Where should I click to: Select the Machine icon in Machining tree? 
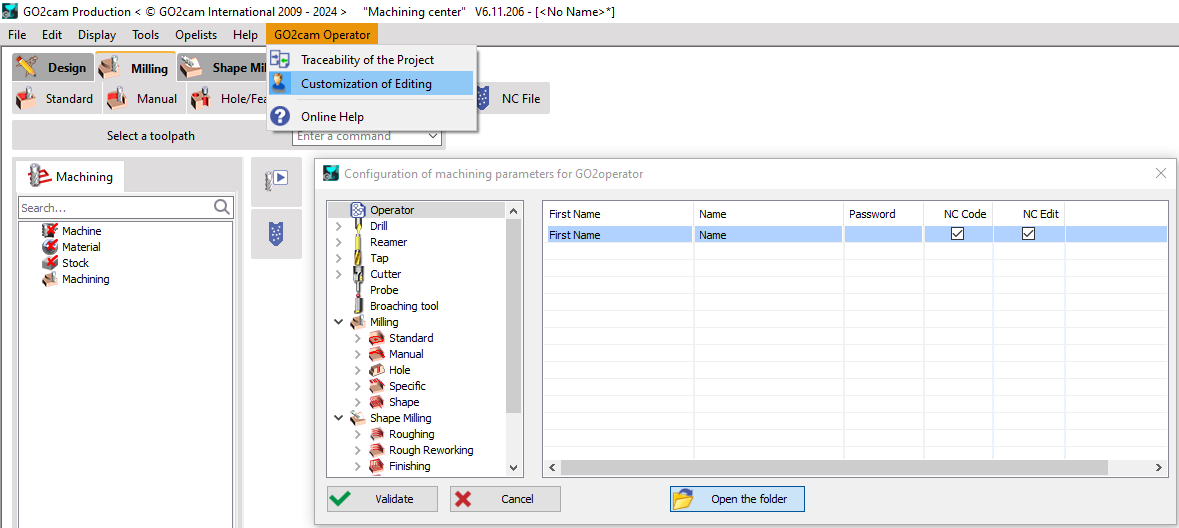50,231
